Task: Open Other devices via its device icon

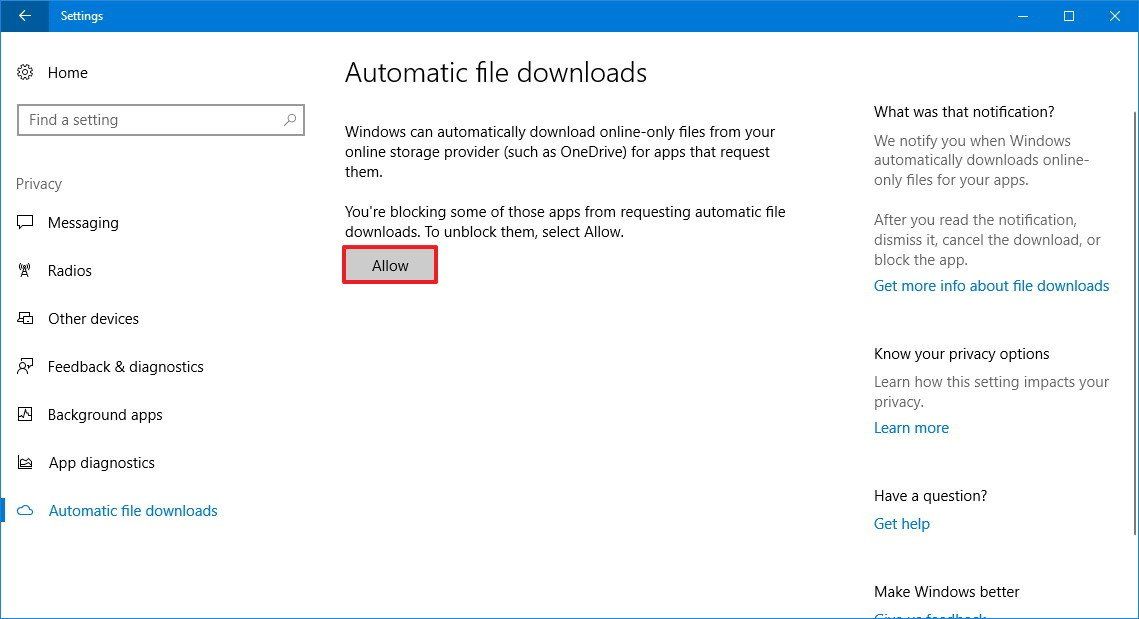Action: (26, 318)
